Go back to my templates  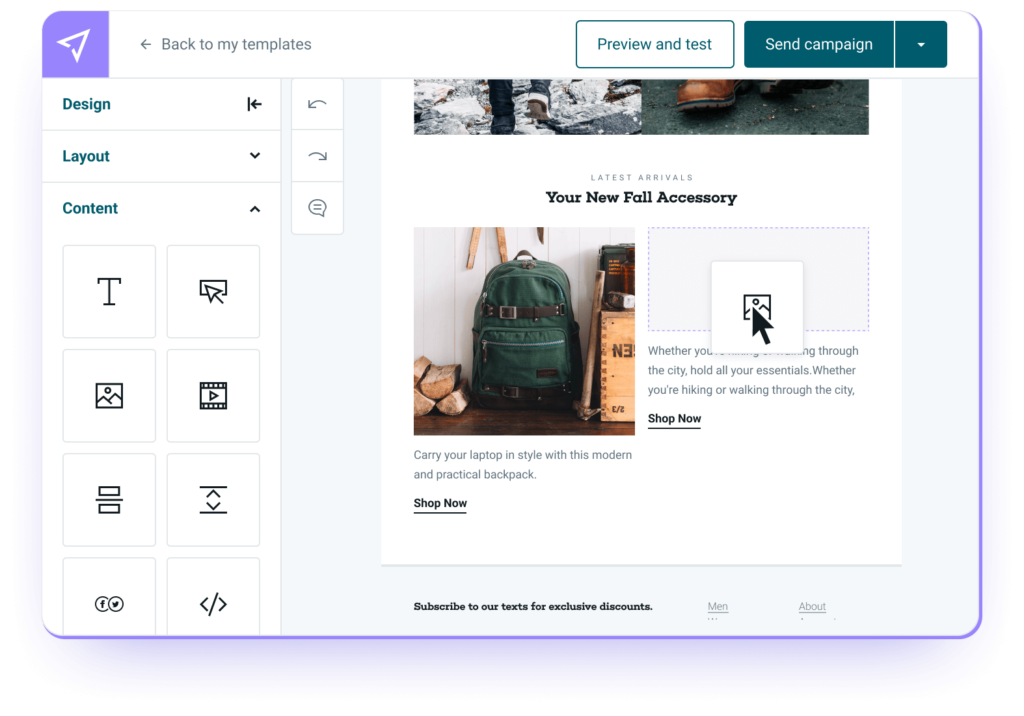(225, 44)
